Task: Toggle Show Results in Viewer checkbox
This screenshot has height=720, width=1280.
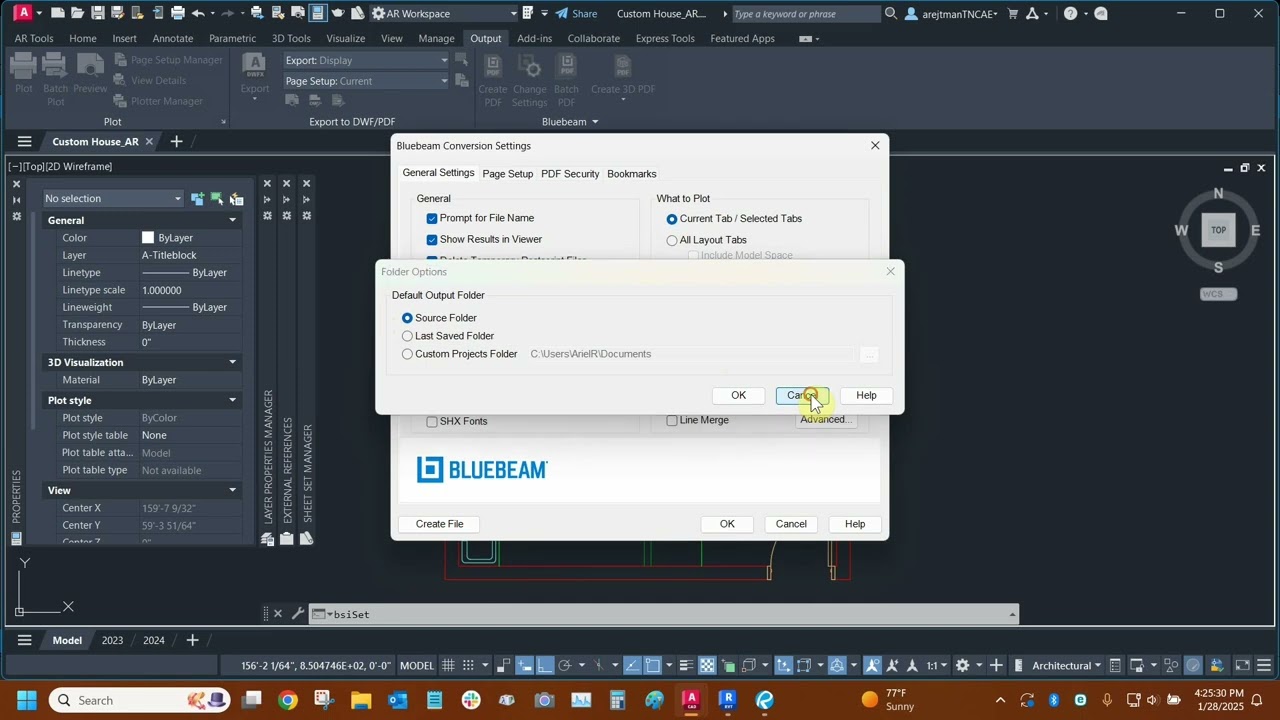Action: (x=432, y=240)
